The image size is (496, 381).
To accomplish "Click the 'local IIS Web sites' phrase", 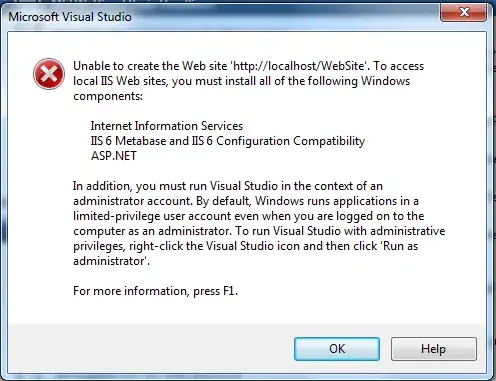I will click(x=121, y=81).
